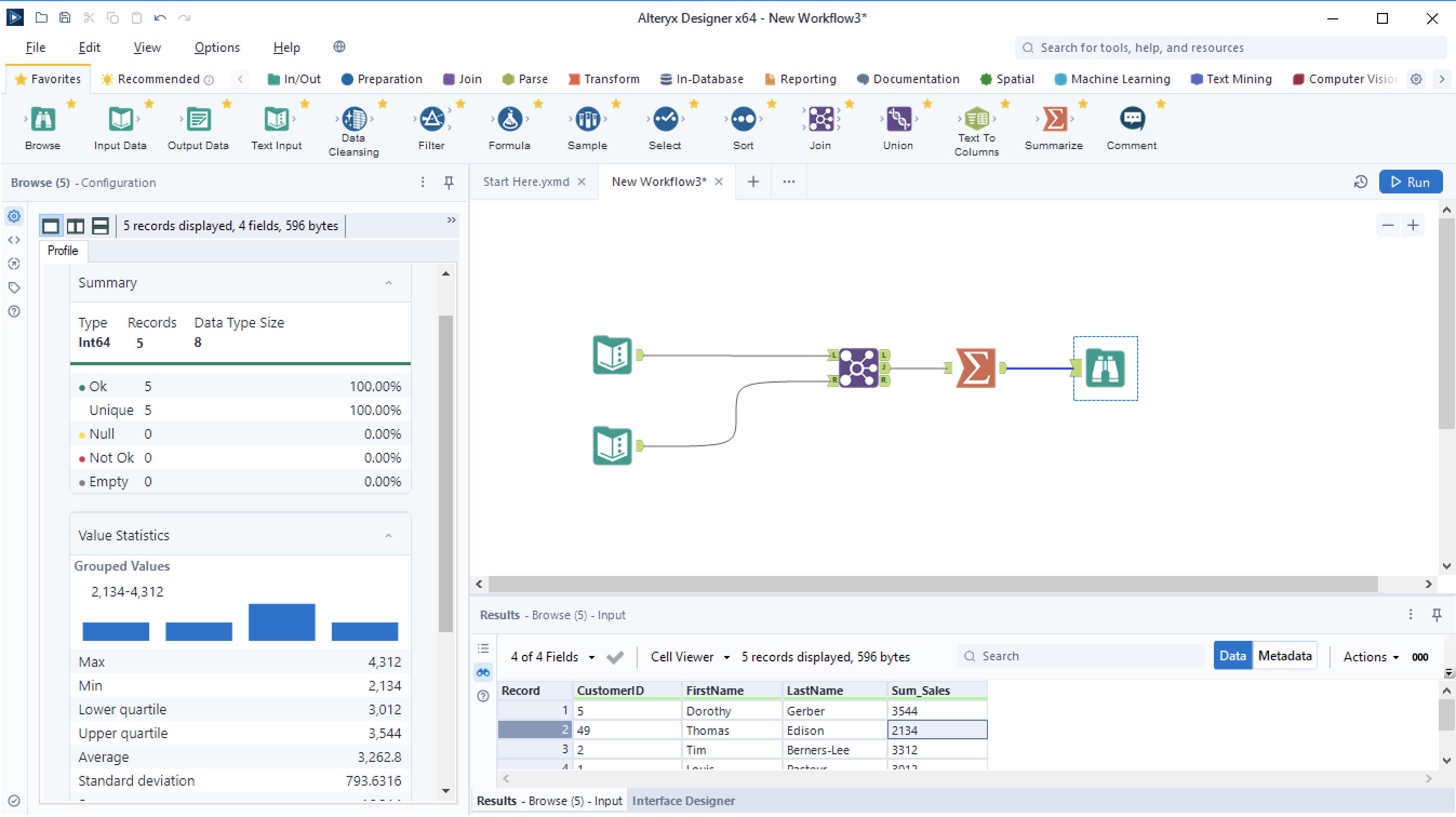Open the 4 of 4 Fields dropdown
Screen dimensions: 1456x817
tap(552, 657)
